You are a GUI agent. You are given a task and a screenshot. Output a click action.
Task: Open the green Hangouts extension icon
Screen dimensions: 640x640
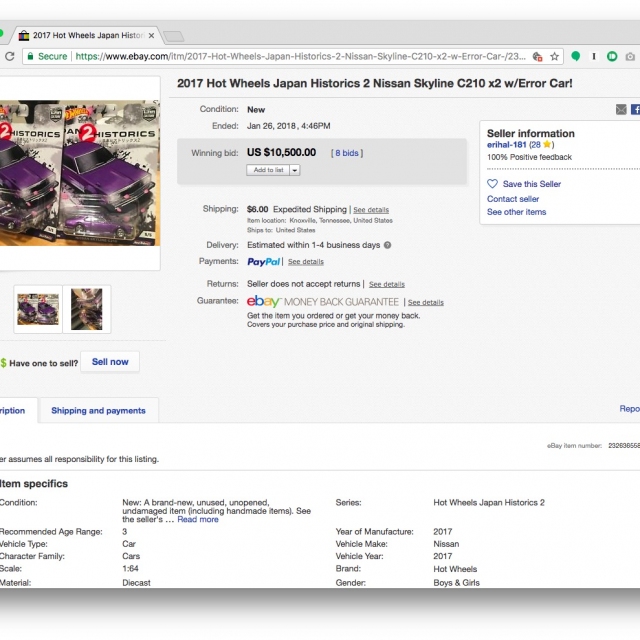pyautogui.click(x=576, y=57)
